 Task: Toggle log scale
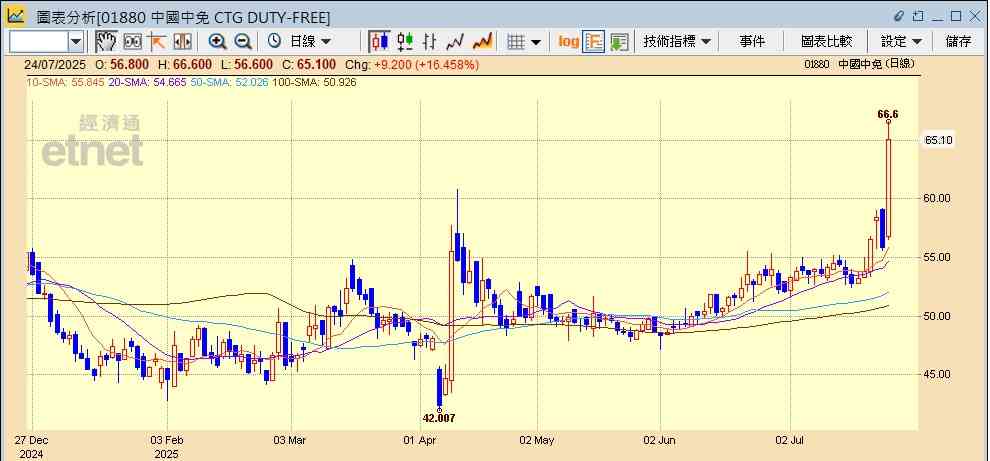click(x=568, y=42)
